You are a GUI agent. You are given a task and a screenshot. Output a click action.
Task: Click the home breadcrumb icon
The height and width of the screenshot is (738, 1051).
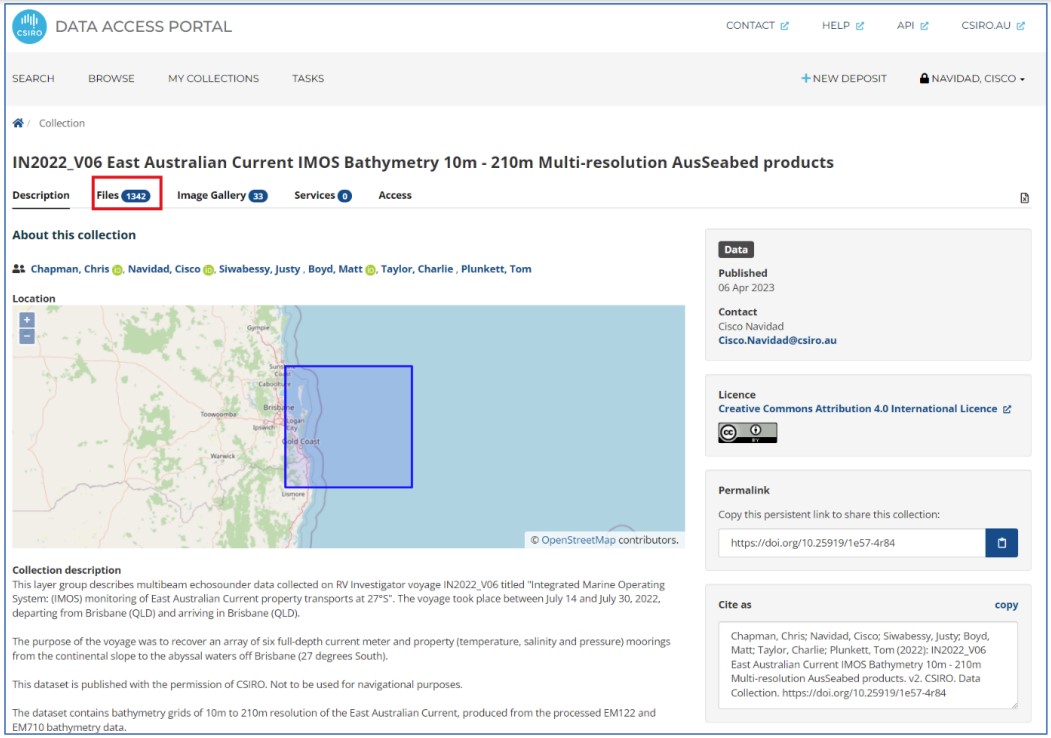click(18, 123)
